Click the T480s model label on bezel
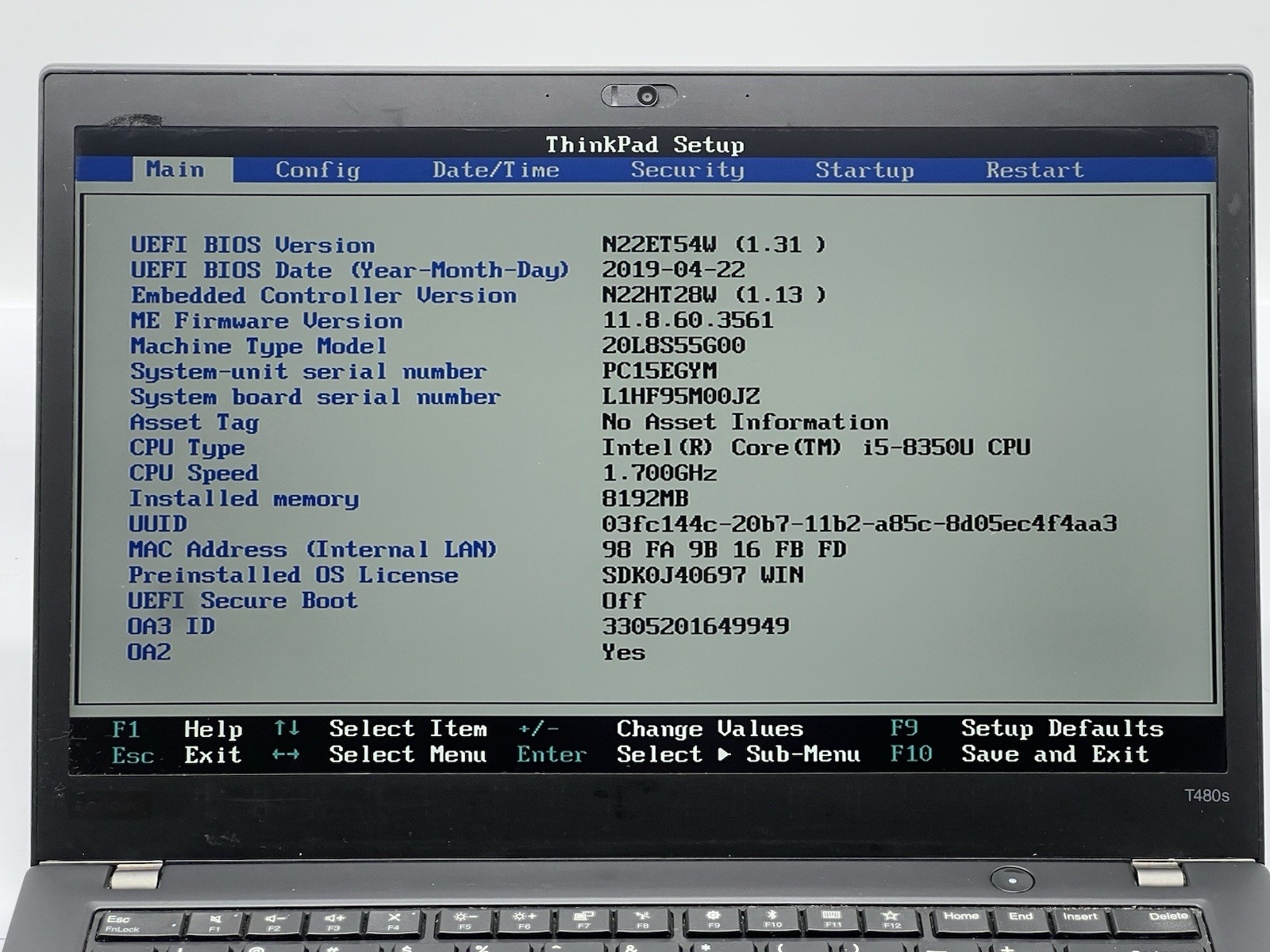 (x=1206, y=796)
